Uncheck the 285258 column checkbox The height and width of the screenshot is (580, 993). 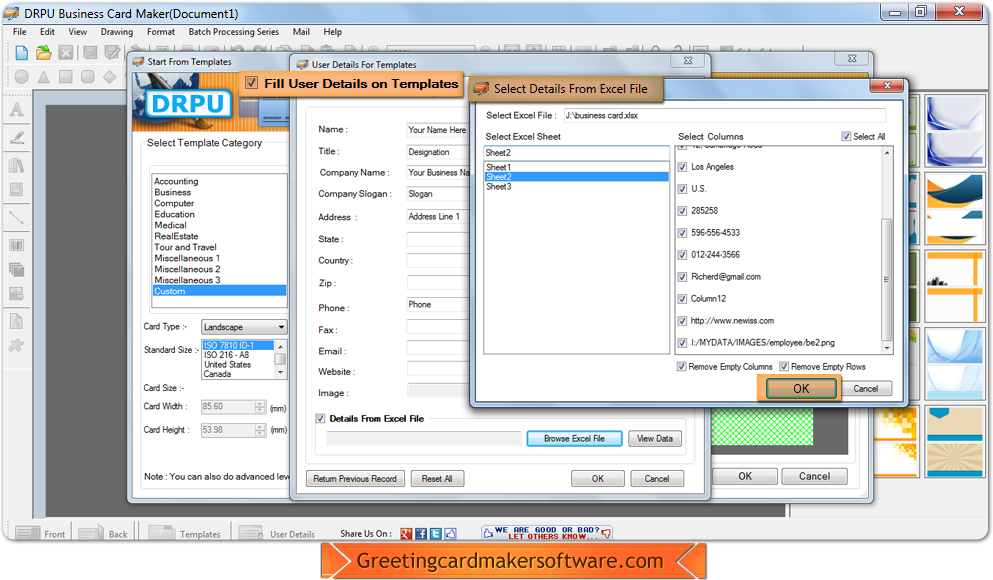coord(682,211)
